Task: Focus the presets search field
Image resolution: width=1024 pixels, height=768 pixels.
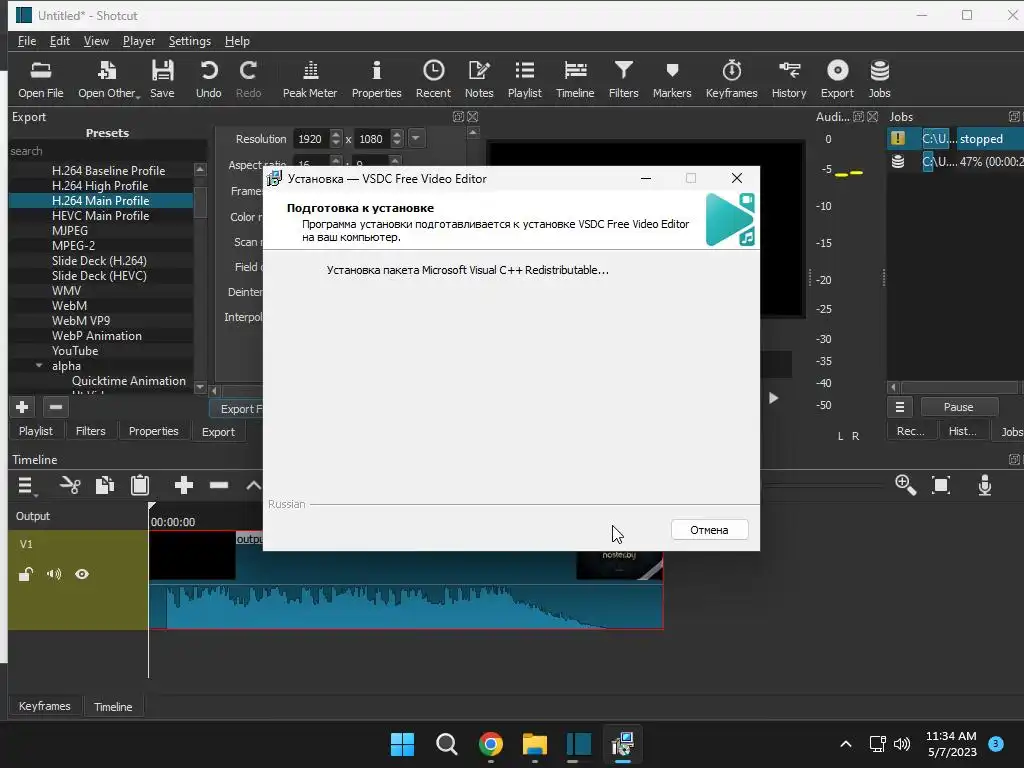Action: (107, 151)
